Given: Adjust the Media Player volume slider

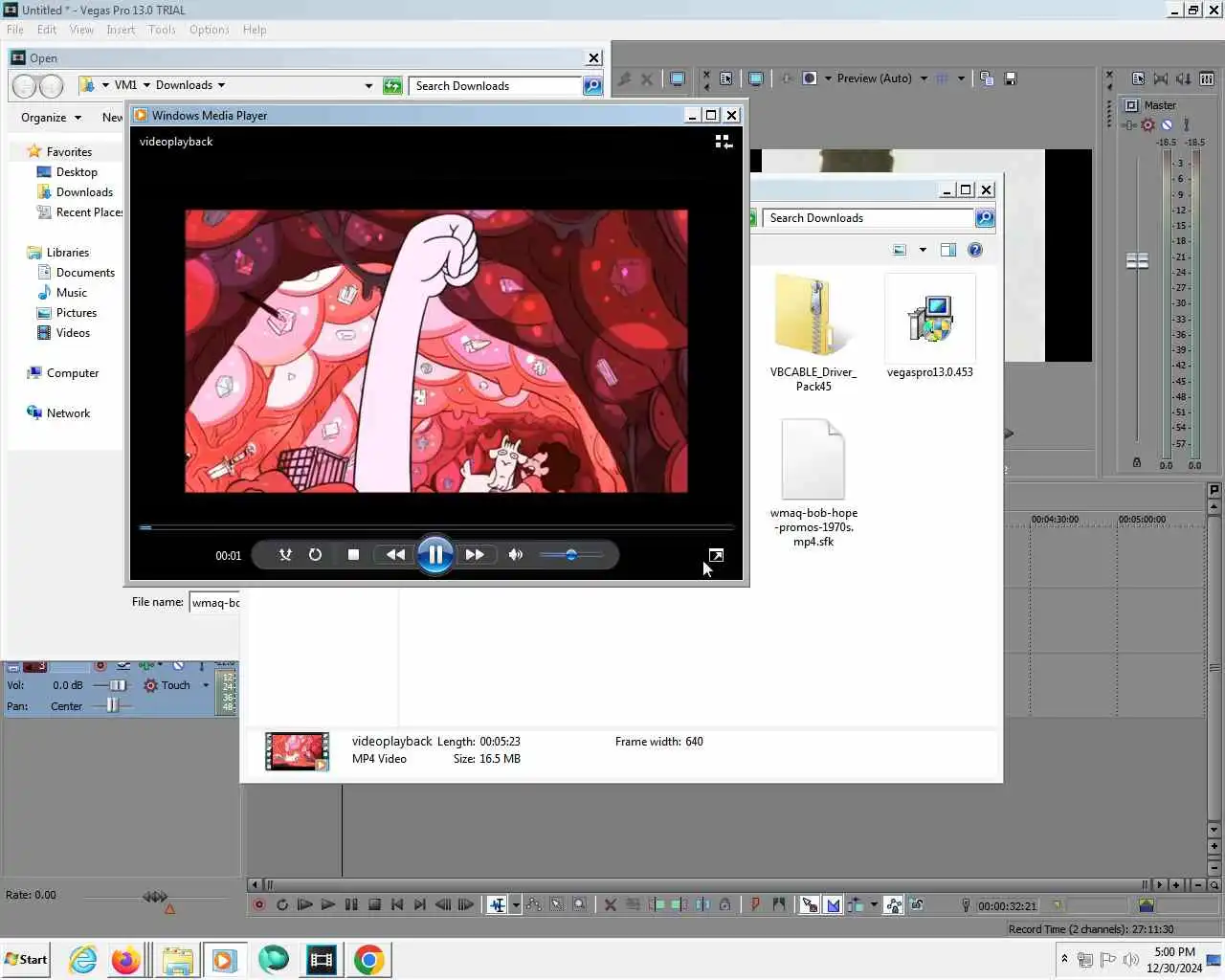Looking at the screenshot, I should (x=571, y=554).
